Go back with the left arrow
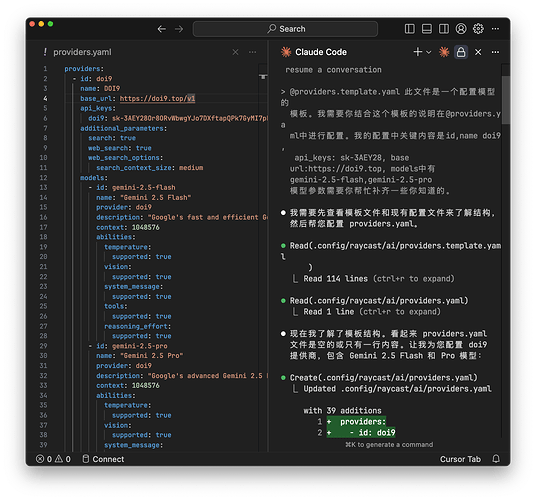The image size is (536, 500). (x=162, y=29)
